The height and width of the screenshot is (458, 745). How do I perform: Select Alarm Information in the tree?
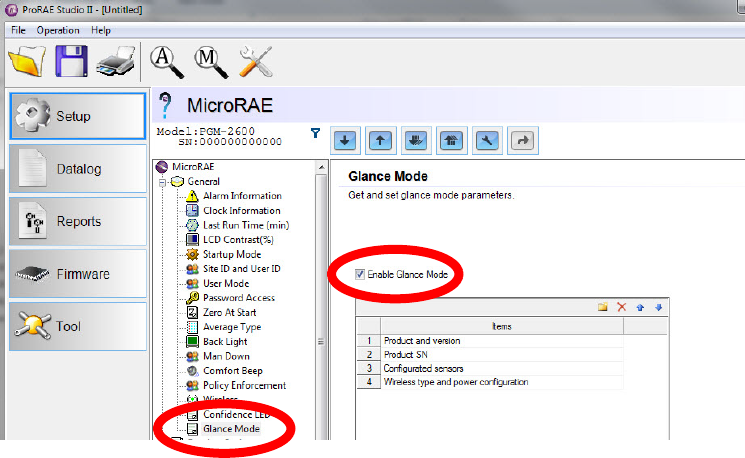[x=242, y=196]
